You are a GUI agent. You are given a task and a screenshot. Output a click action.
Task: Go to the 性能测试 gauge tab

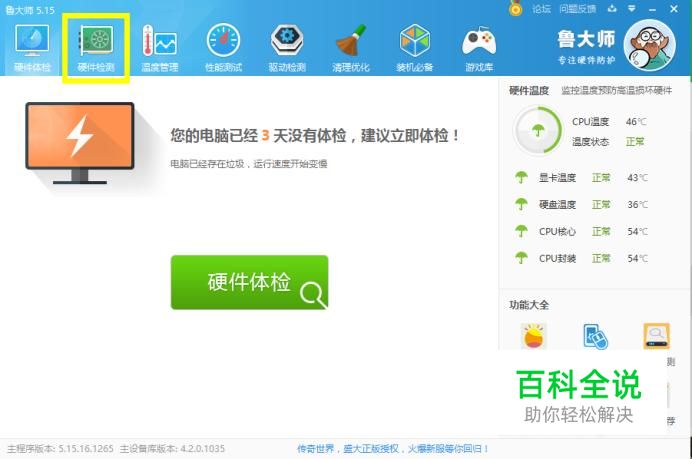(x=223, y=48)
